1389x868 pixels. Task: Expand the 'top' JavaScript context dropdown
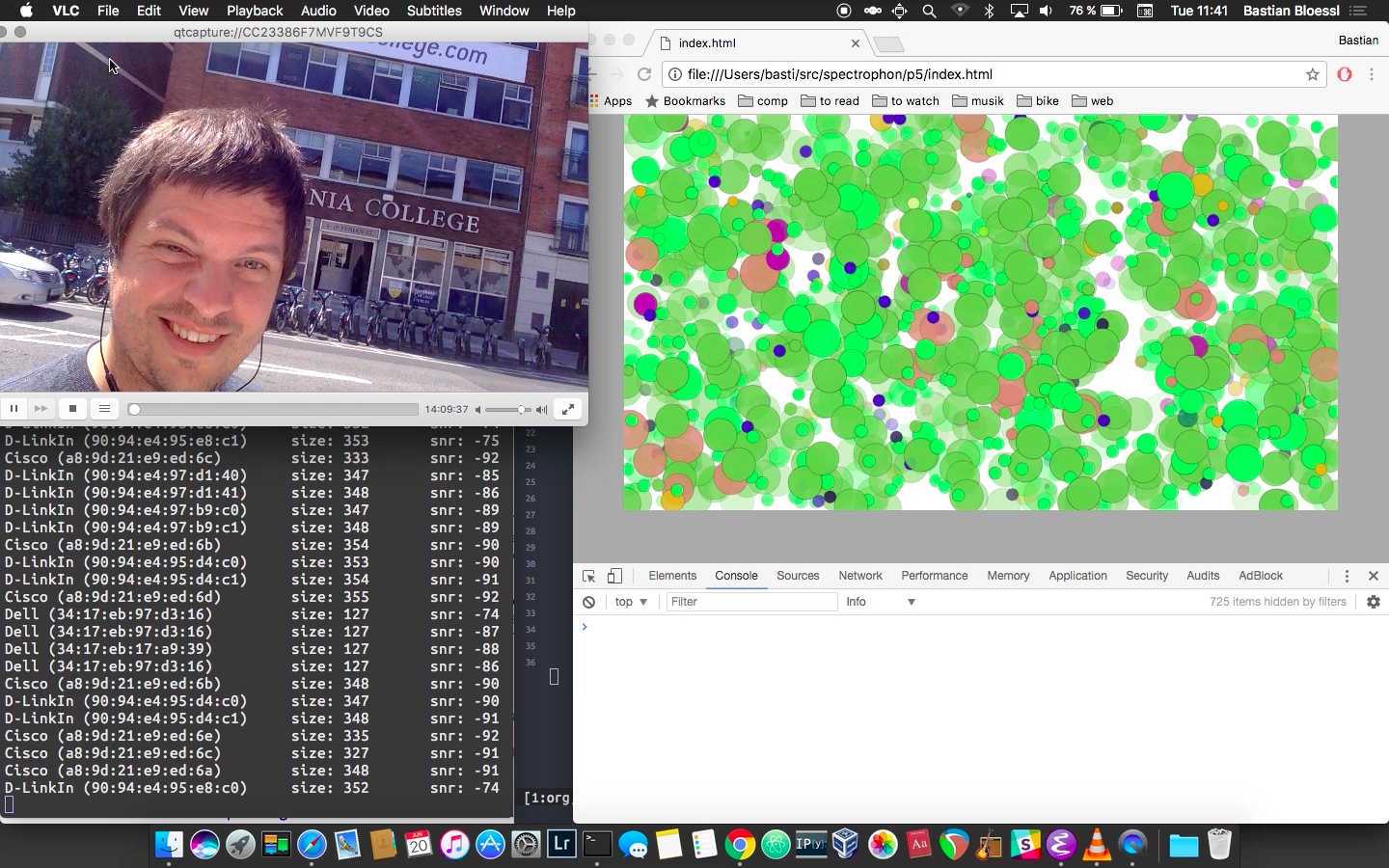pos(631,602)
